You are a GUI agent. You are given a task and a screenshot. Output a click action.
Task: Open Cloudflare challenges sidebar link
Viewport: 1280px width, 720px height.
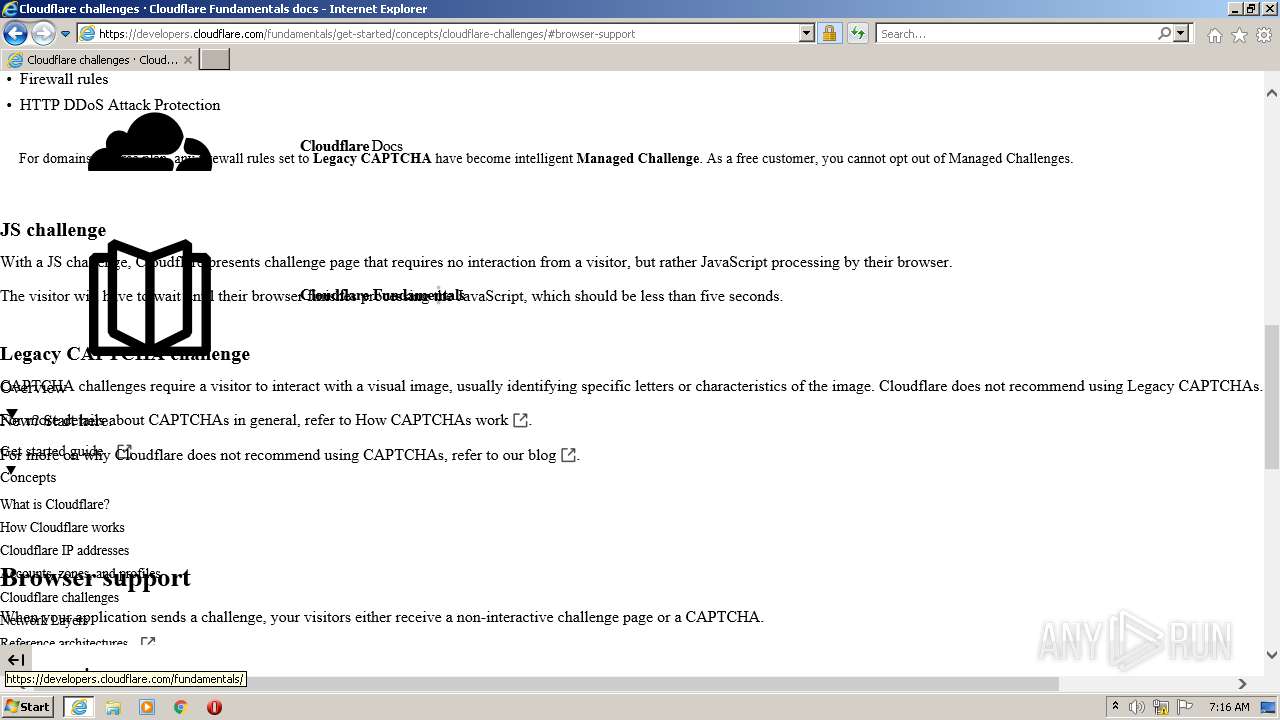click(59, 597)
